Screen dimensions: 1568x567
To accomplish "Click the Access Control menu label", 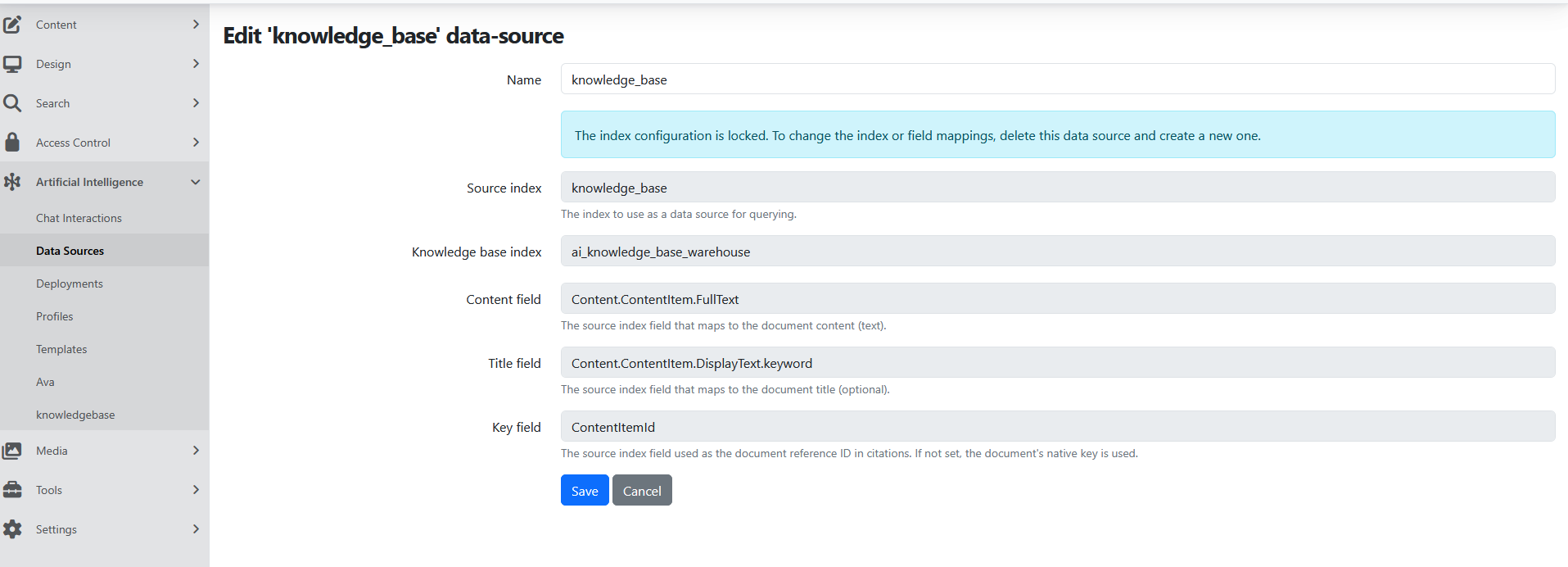I will click(73, 143).
